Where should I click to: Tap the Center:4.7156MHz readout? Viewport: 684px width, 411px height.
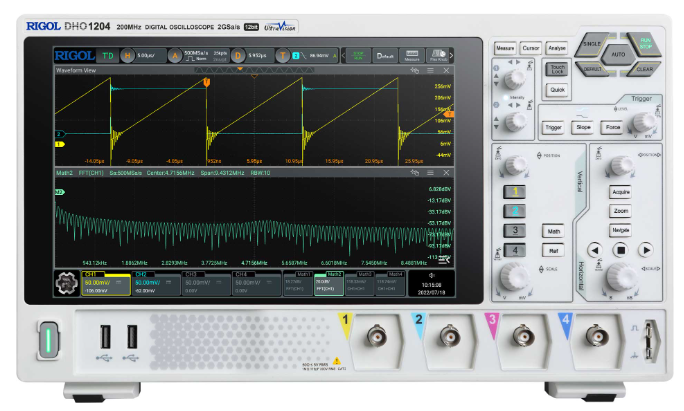pyautogui.click(x=170, y=173)
